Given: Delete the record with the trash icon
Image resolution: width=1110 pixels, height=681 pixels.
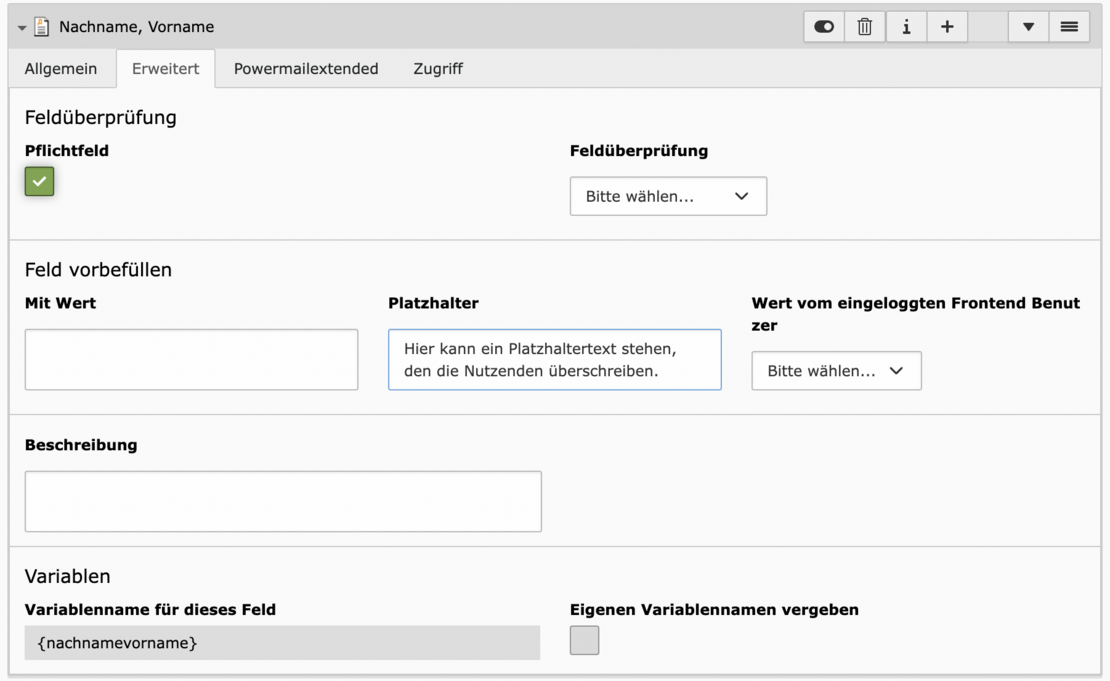Looking at the screenshot, I should (865, 28).
